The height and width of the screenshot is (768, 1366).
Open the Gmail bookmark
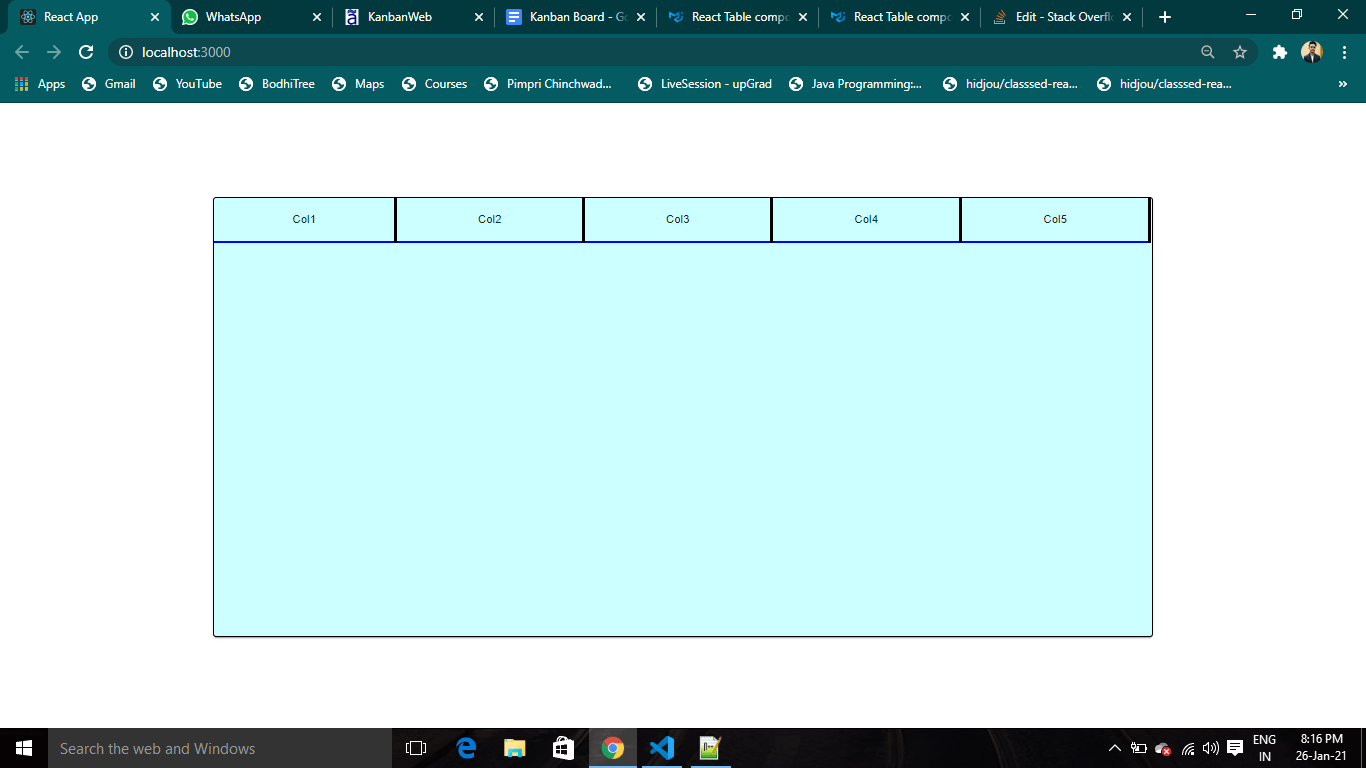pos(108,84)
